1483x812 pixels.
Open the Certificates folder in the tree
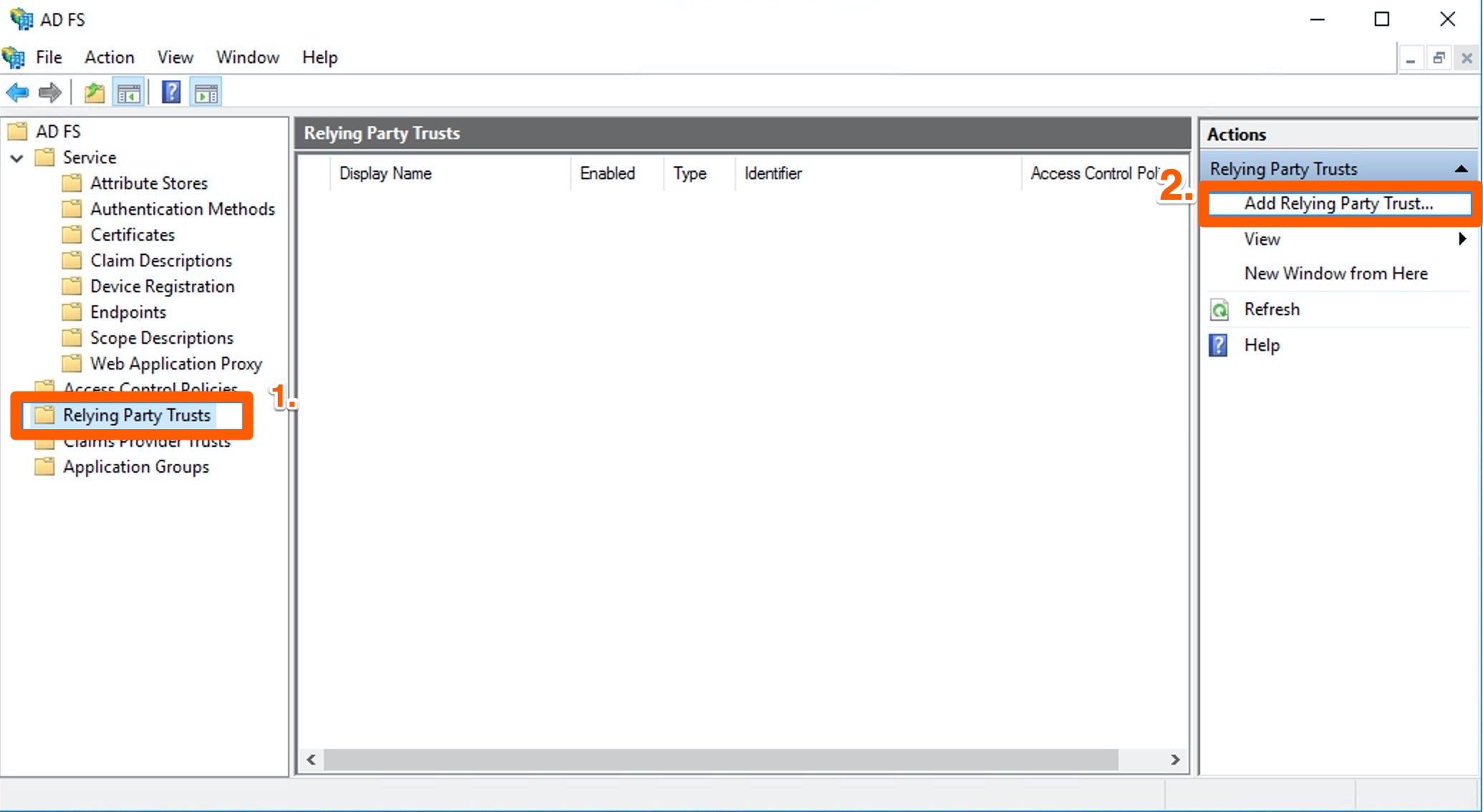[132, 235]
